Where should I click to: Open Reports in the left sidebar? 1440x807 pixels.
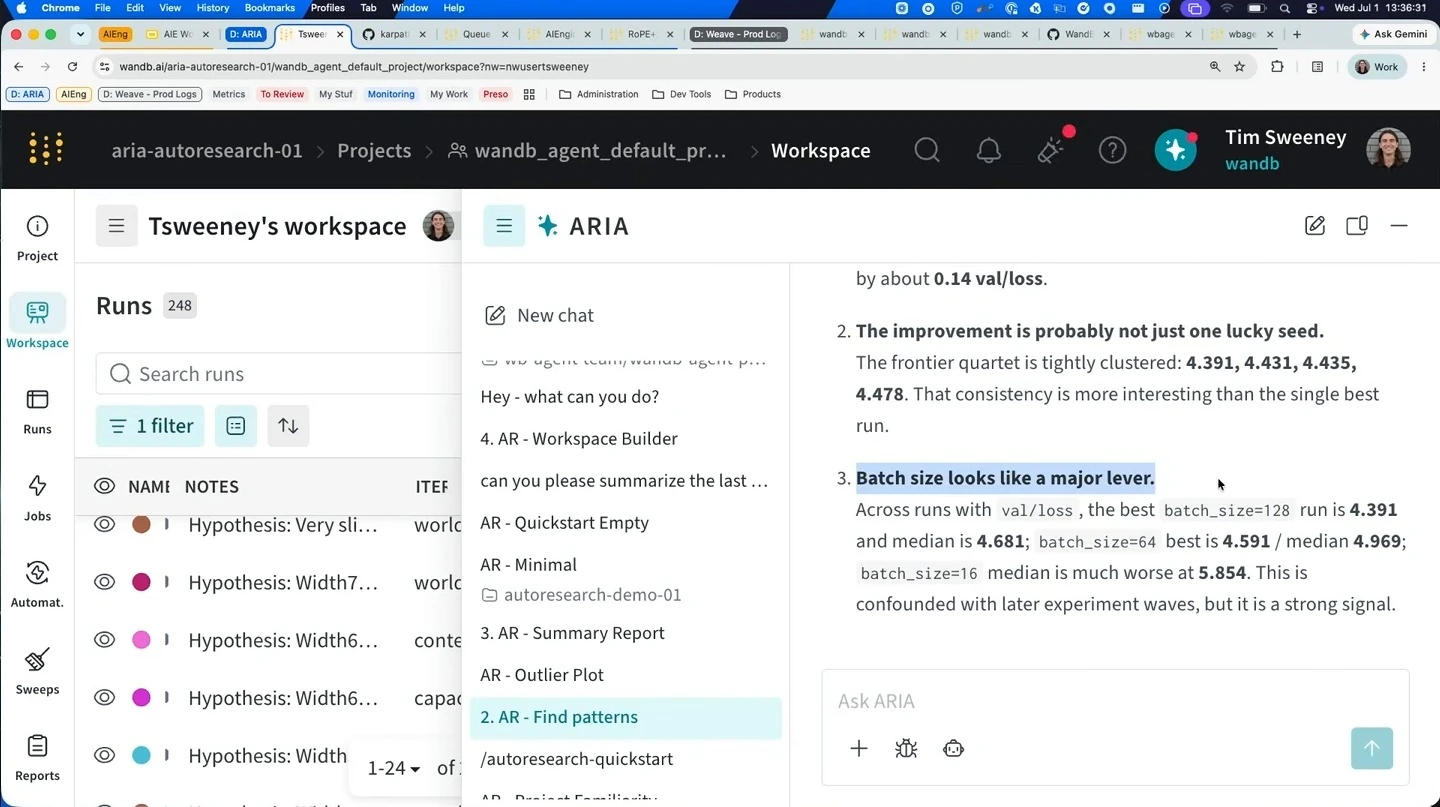click(37, 758)
